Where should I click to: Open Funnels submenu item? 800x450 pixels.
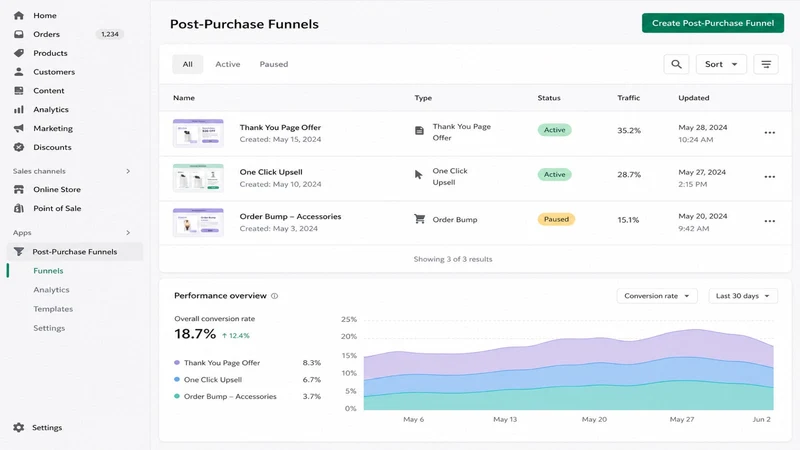(x=48, y=271)
